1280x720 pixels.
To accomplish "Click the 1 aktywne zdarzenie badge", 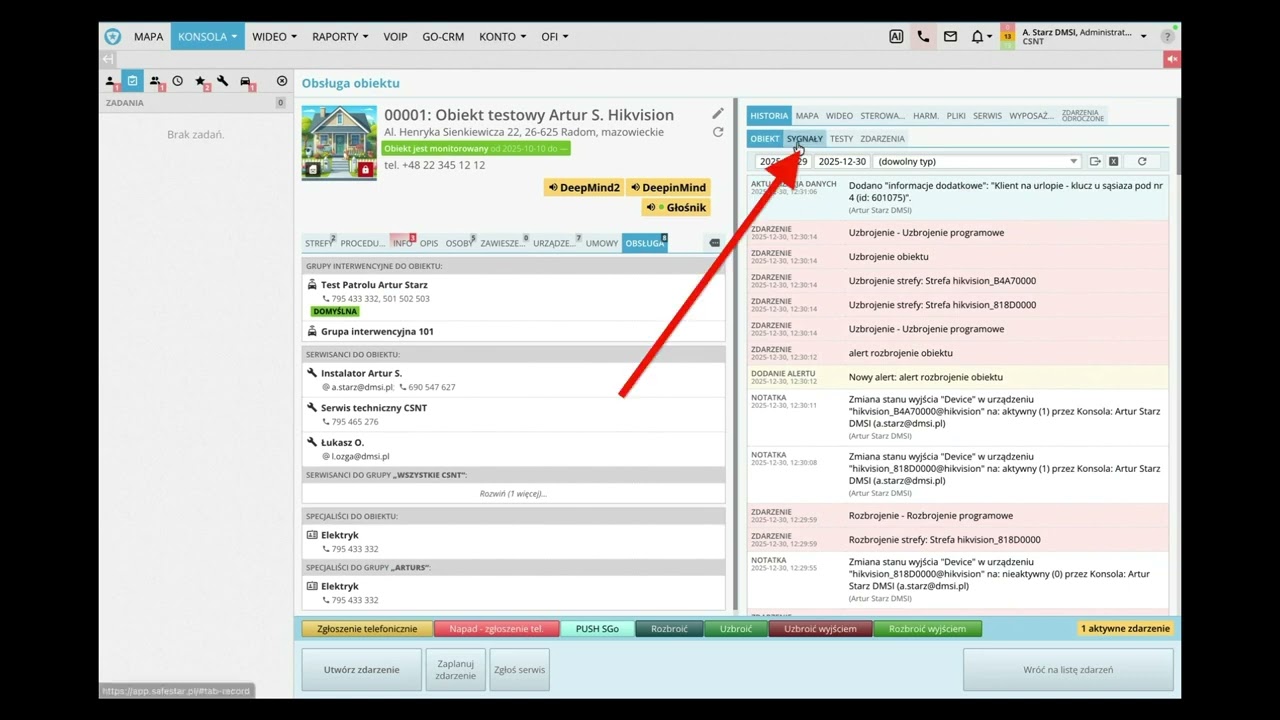I will pyautogui.click(x=1125, y=629).
